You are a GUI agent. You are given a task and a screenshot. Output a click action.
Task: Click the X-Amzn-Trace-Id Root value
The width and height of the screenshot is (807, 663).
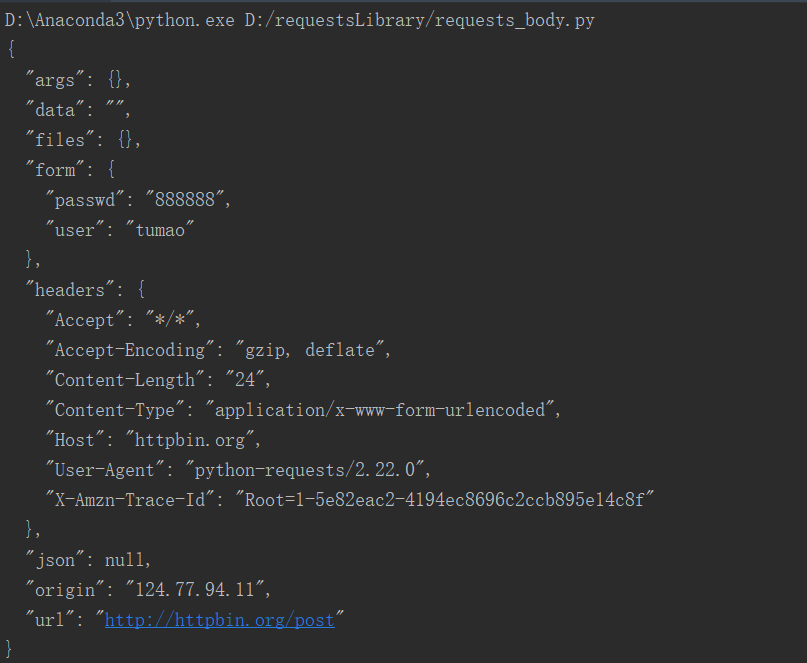point(445,500)
